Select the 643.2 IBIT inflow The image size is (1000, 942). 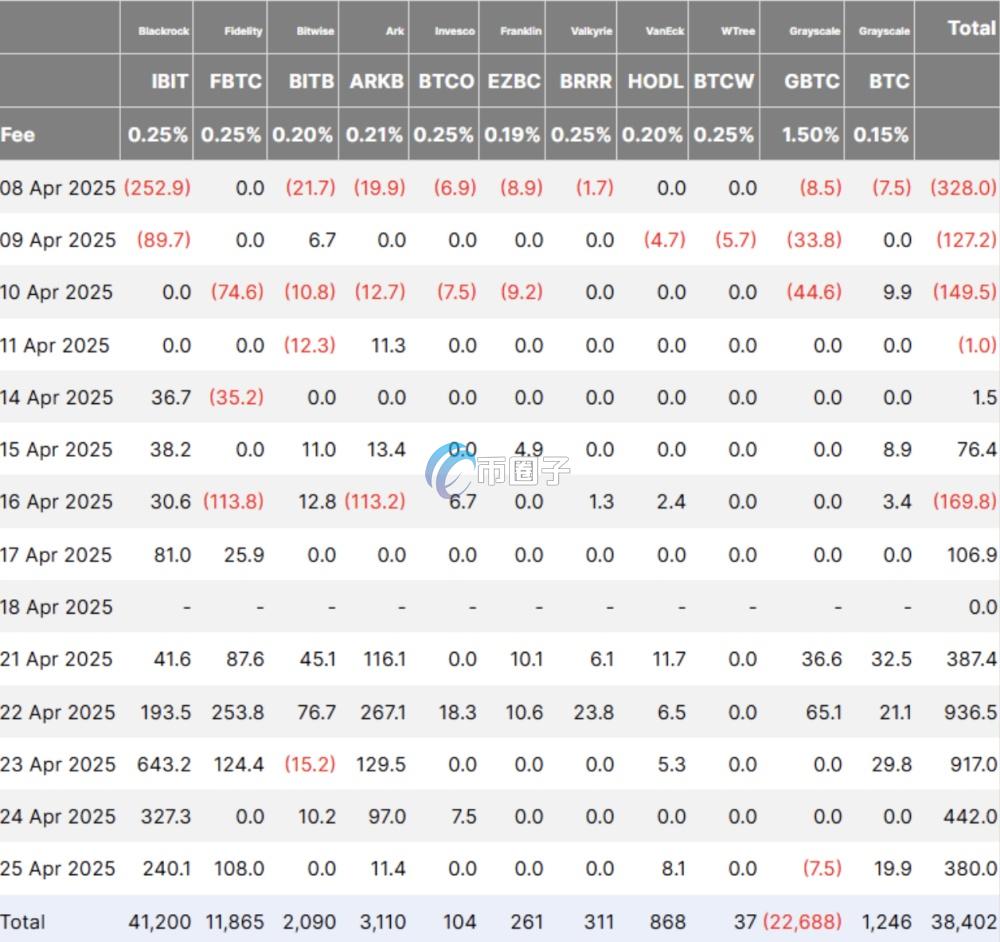[x=164, y=764]
